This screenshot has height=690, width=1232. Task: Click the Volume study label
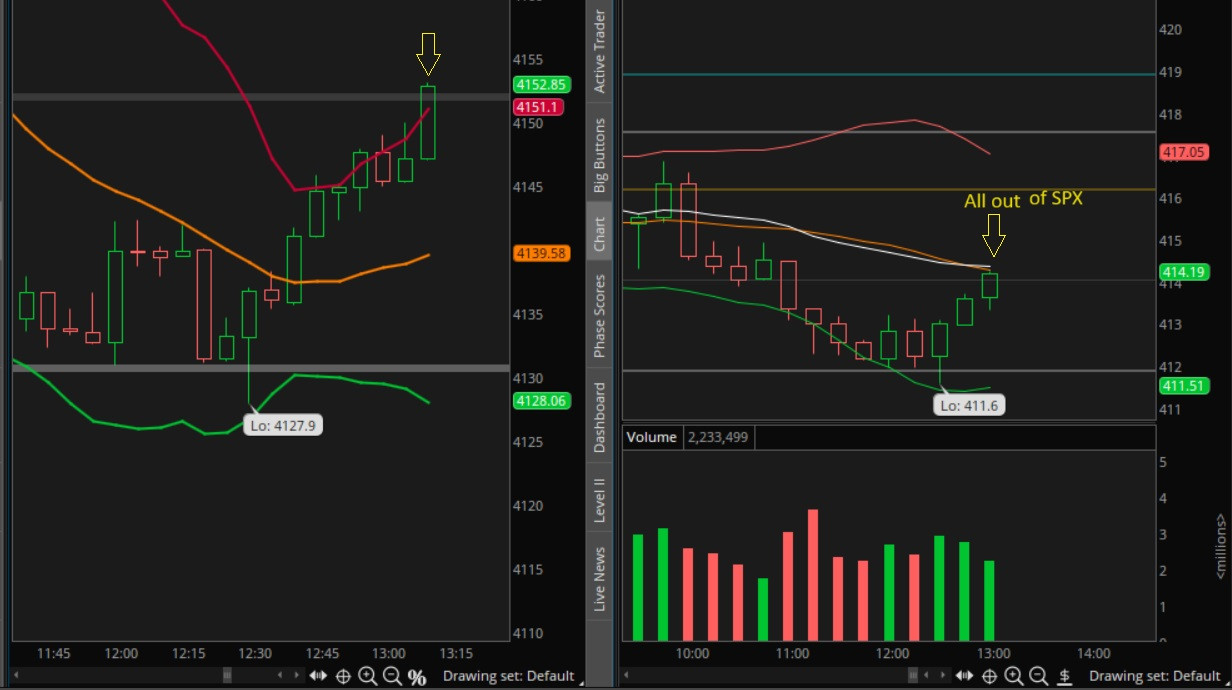point(651,437)
